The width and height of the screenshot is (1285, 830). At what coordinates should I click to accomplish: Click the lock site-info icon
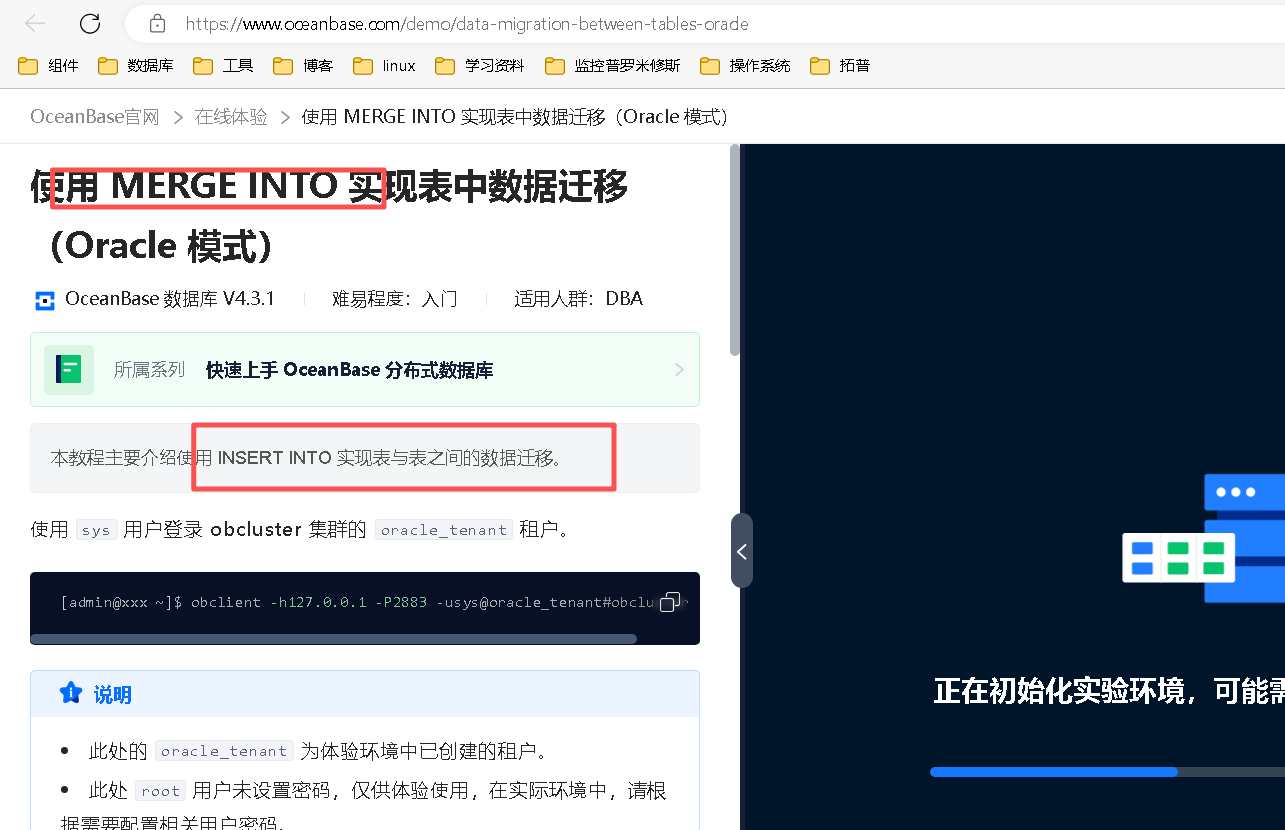[x=157, y=24]
